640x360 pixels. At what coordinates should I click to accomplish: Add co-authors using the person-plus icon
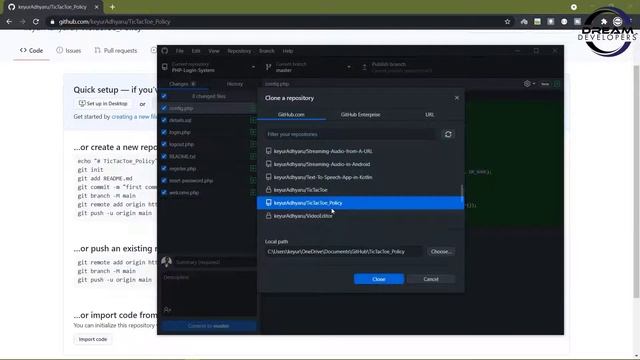tap(167, 310)
